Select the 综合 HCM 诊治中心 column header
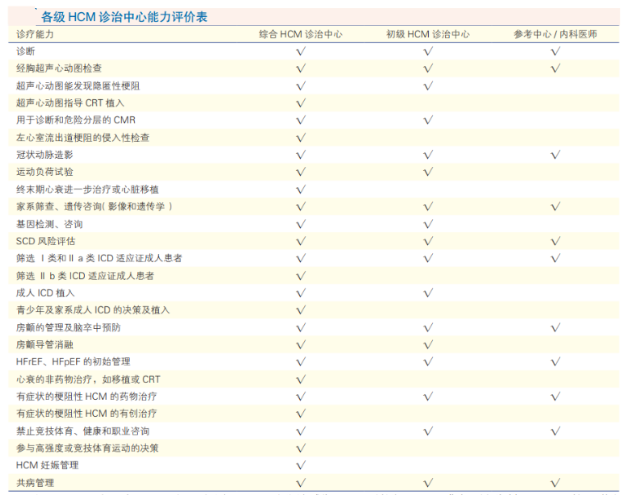 point(300,34)
